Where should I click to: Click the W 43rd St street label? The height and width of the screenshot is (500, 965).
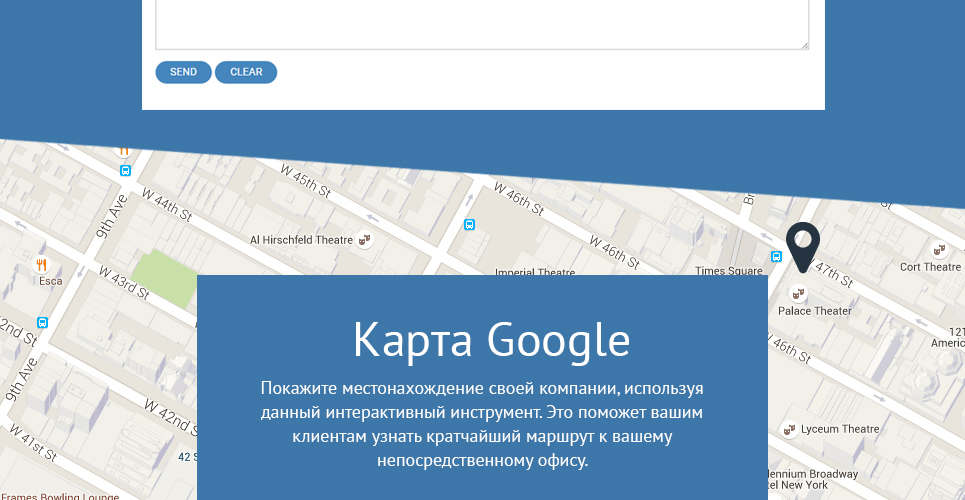[124, 283]
